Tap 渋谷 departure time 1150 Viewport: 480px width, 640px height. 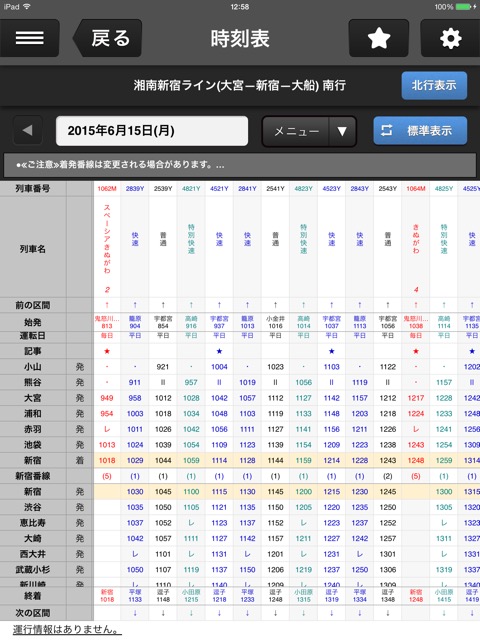pyautogui.click(x=276, y=507)
